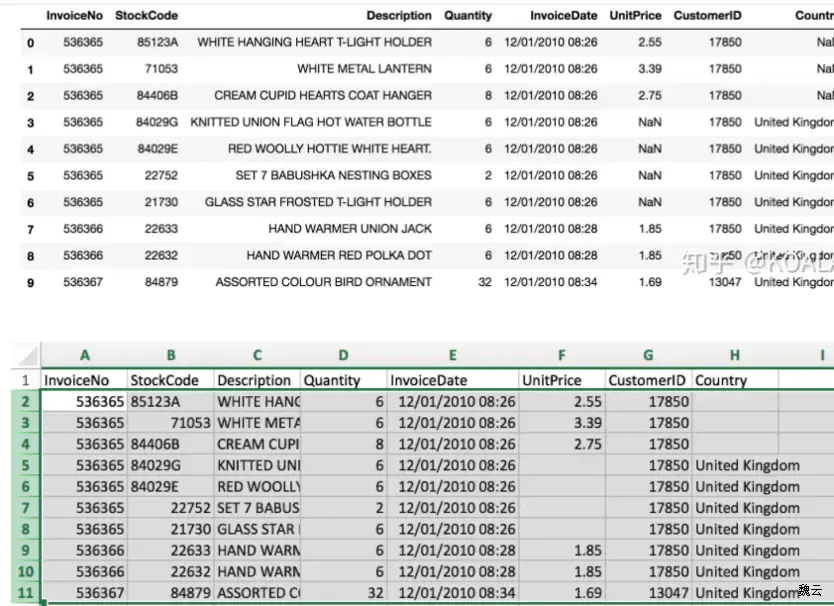
Task: Click dataframe row index 9
Action: click(x=30, y=283)
